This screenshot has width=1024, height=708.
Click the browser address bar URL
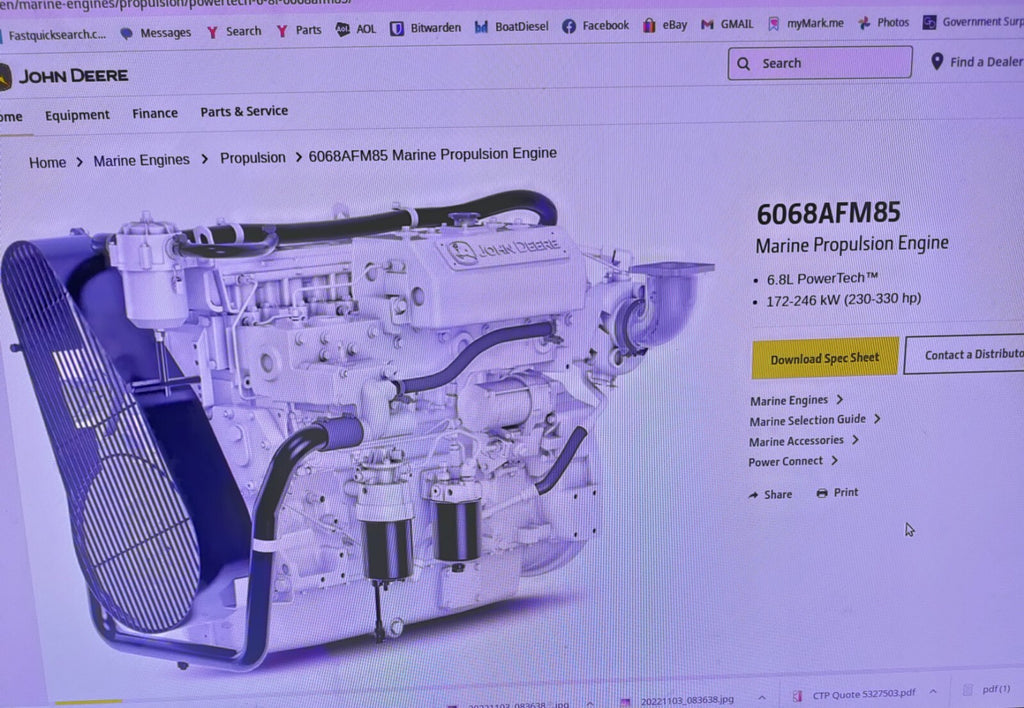(x=176, y=4)
